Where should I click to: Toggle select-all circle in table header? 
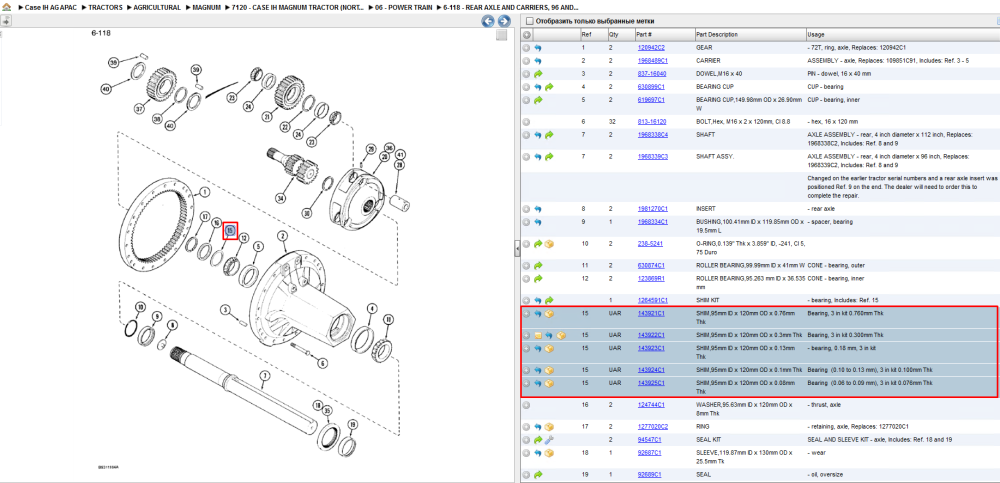(x=527, y=34)
